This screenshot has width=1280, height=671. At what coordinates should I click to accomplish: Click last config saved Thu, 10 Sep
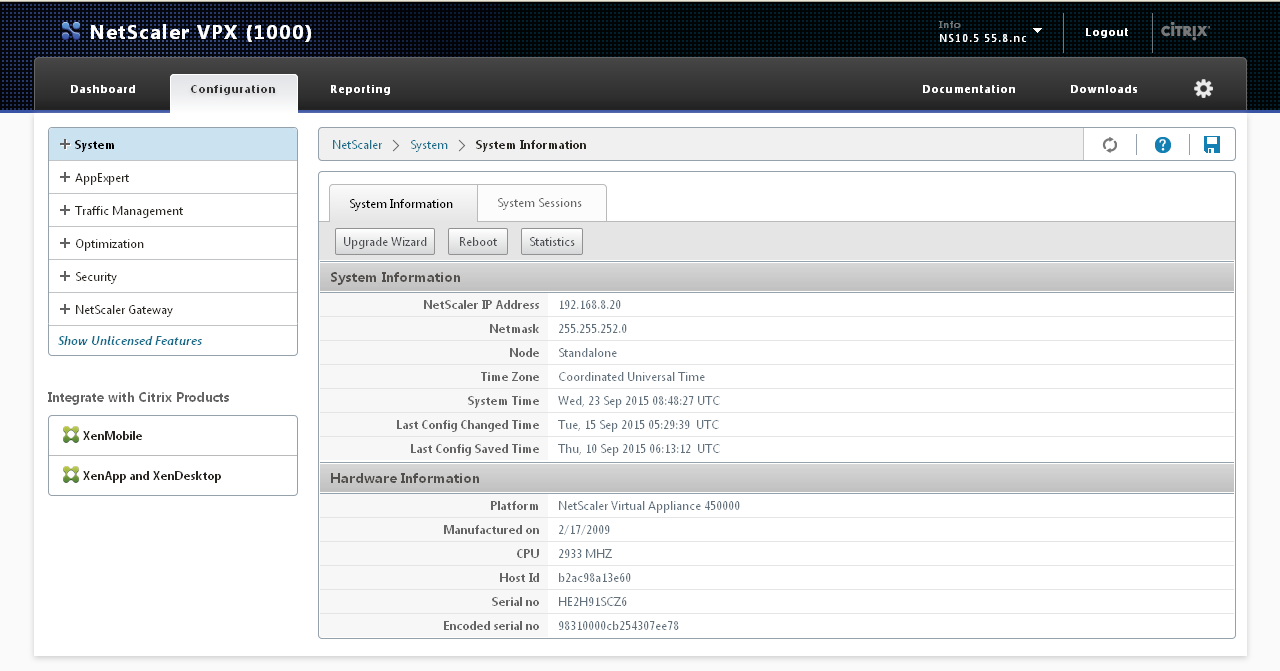tap(639, 449)
